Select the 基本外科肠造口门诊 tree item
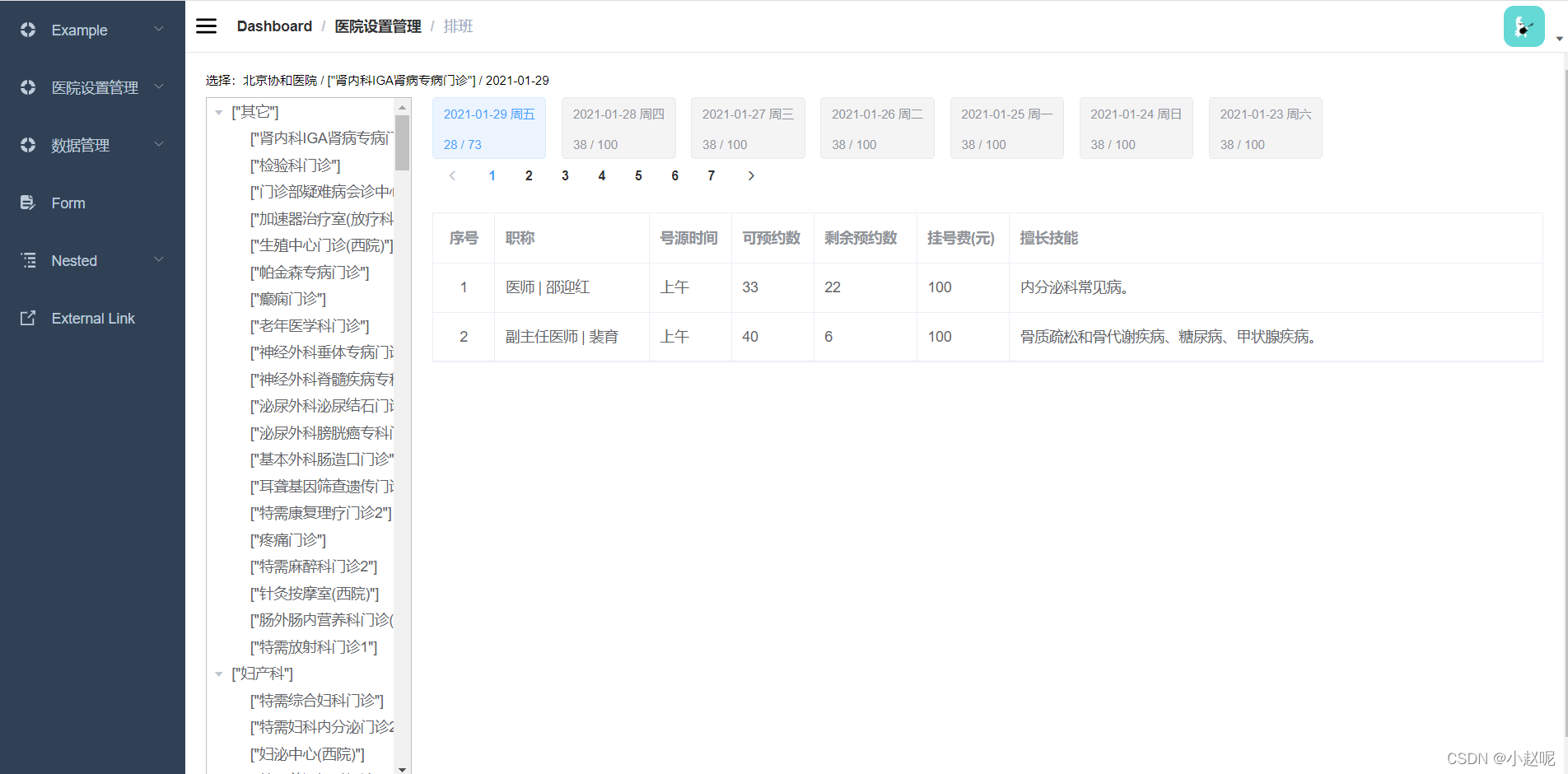This screenshot has height=774, width=1568. click(322, 459)
